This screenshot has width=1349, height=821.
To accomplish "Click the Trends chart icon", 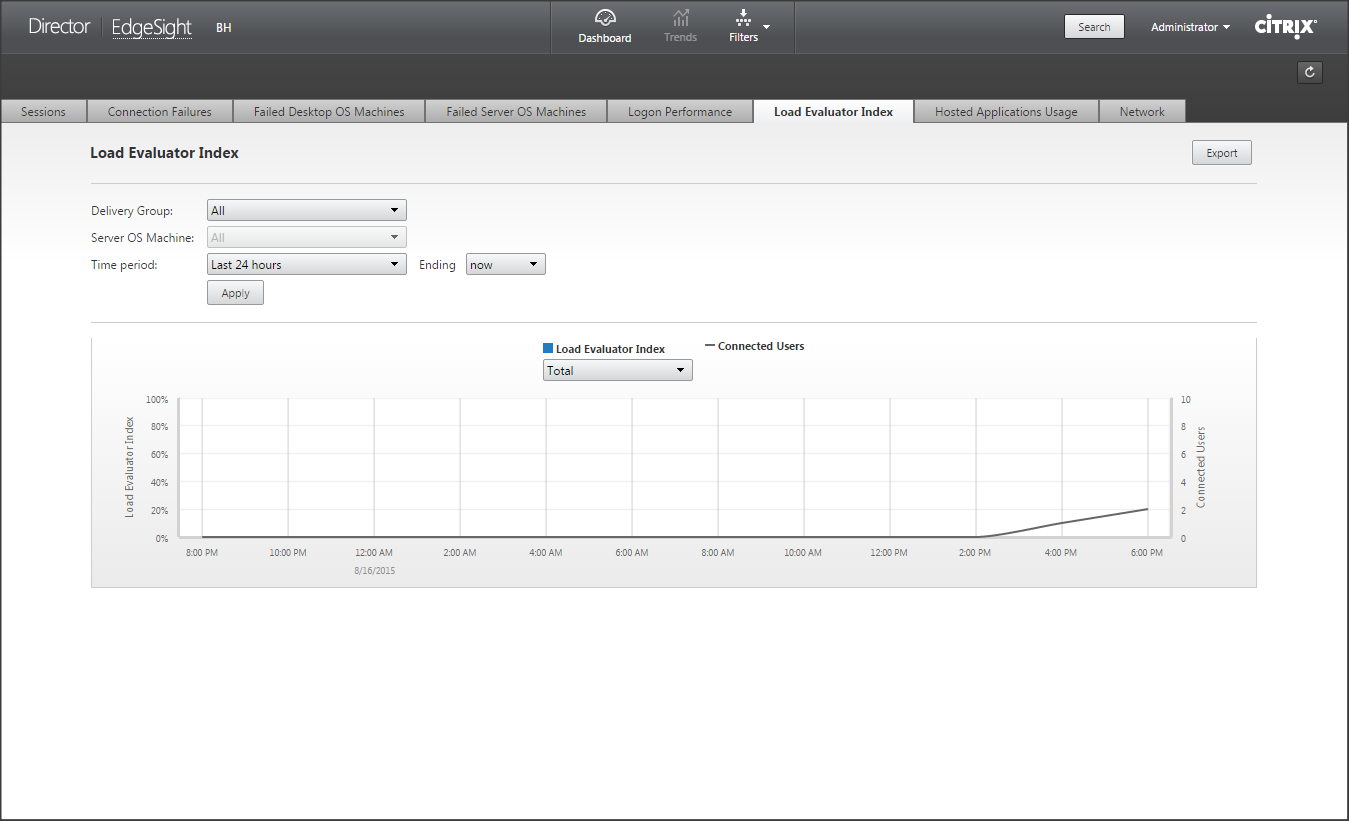I will [x=680, y=18].
